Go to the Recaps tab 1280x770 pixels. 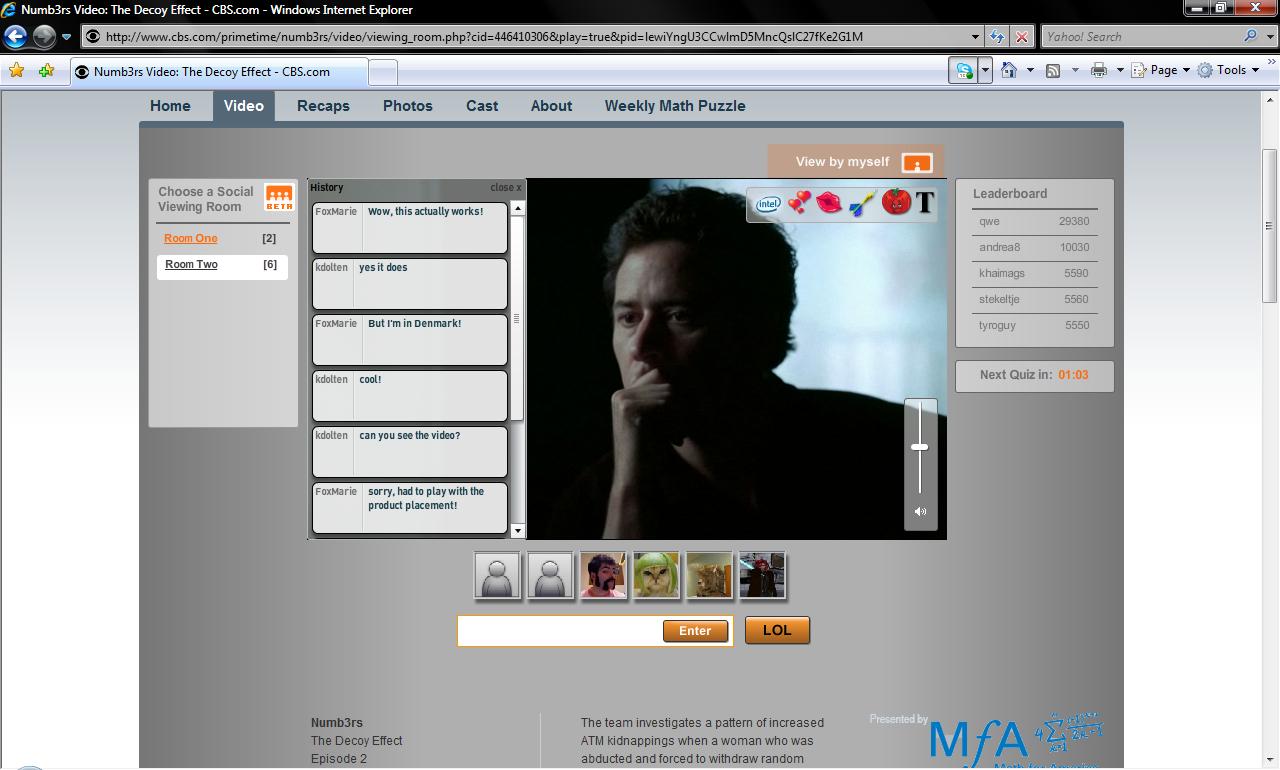click(323, 106)
